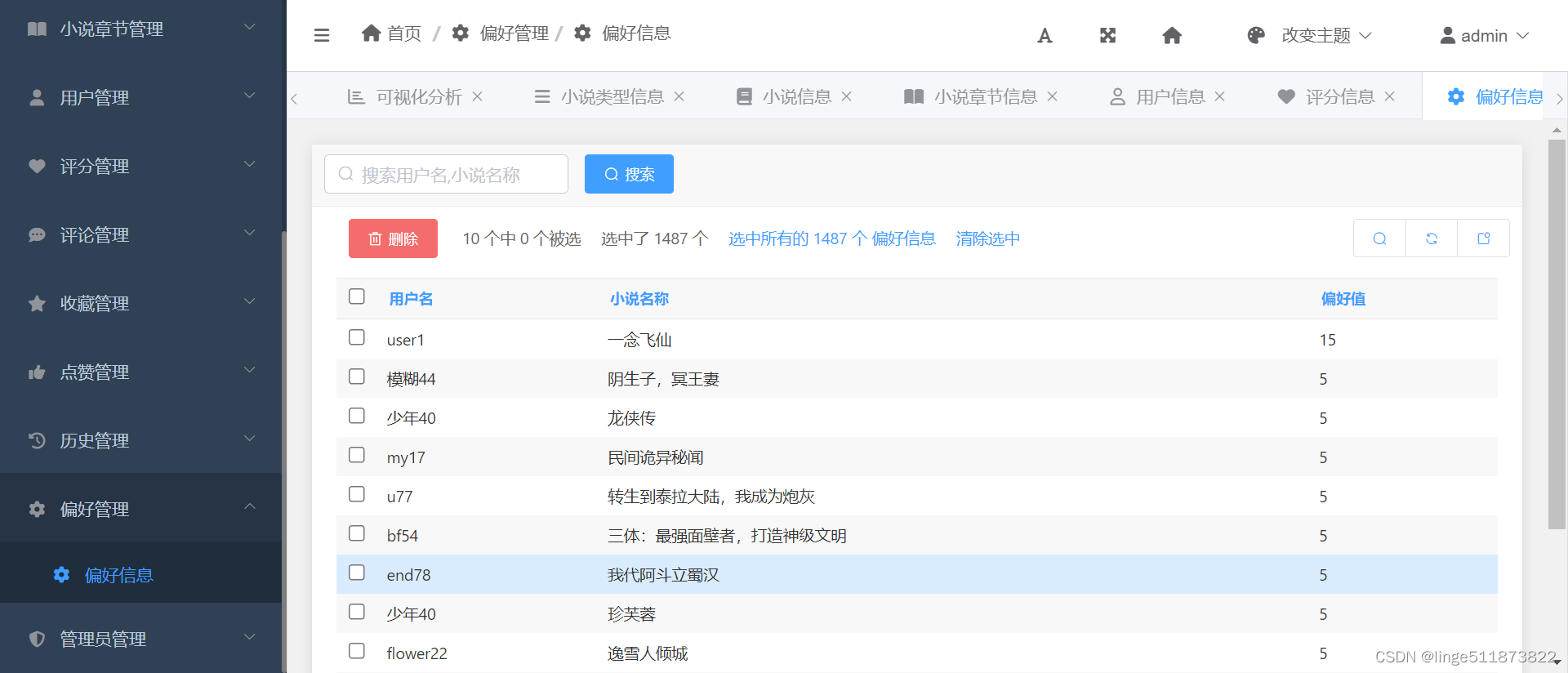This screenshot has height=673, width=1568.
Task: Close the 可视化分析 tab
Action: 478,96
